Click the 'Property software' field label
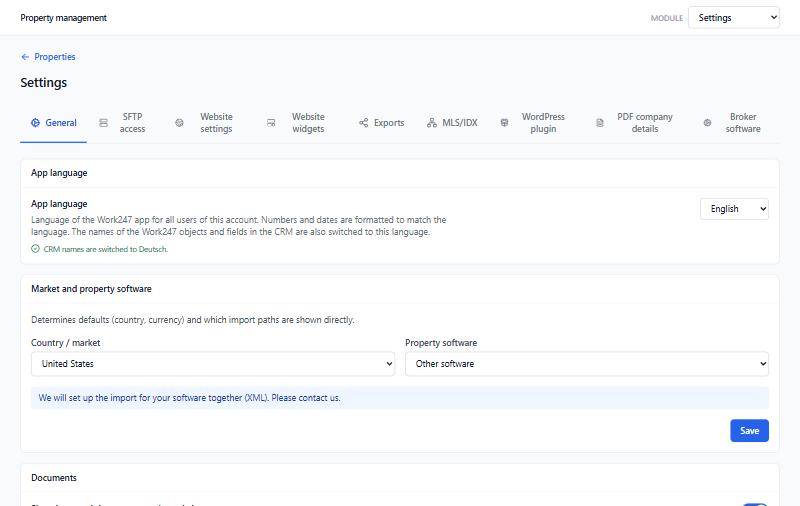Image resolution: width=800 pixels, height=506 pixels. click(x=441, y=343)
